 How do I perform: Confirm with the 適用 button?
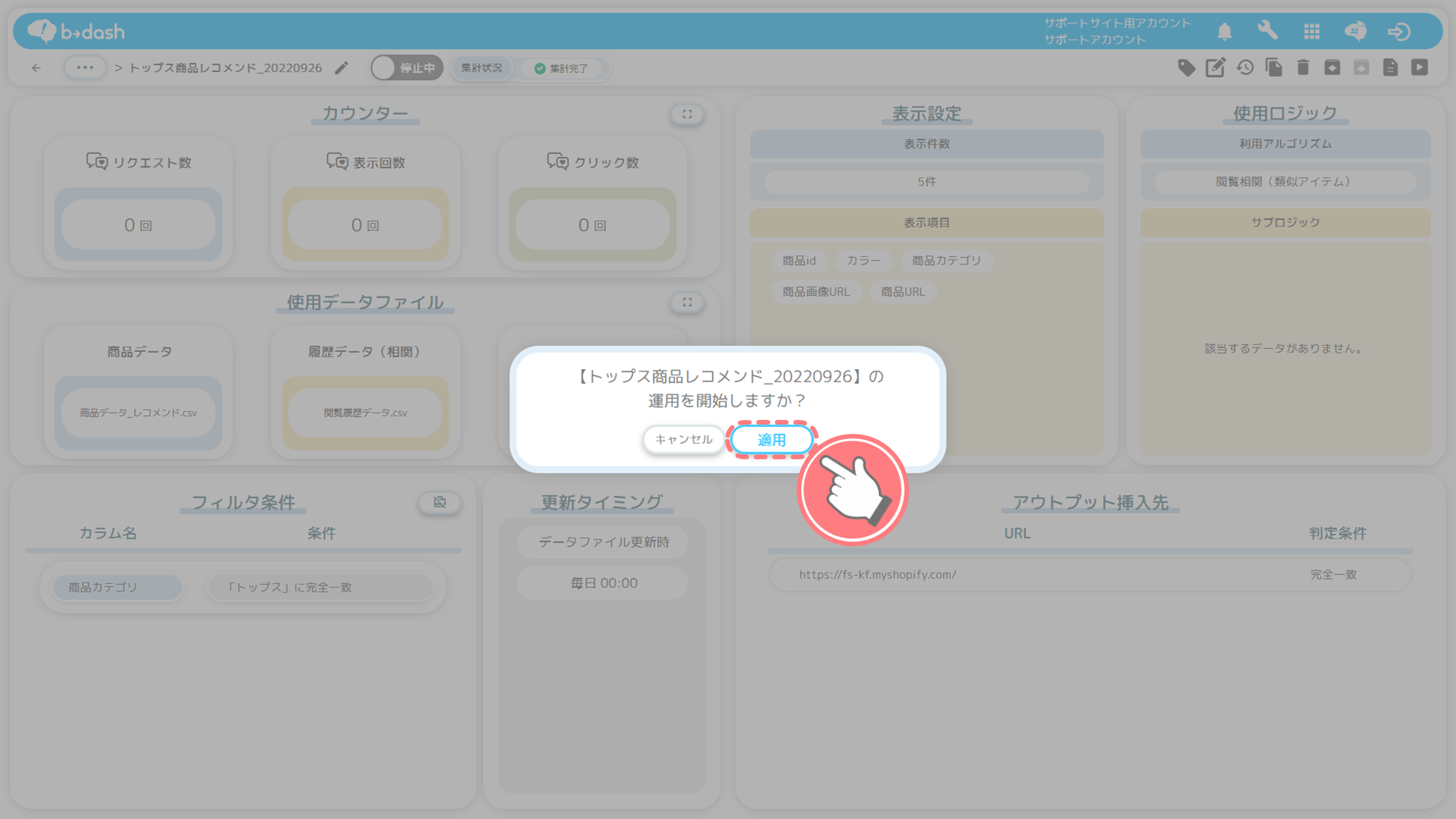point(772,440)
